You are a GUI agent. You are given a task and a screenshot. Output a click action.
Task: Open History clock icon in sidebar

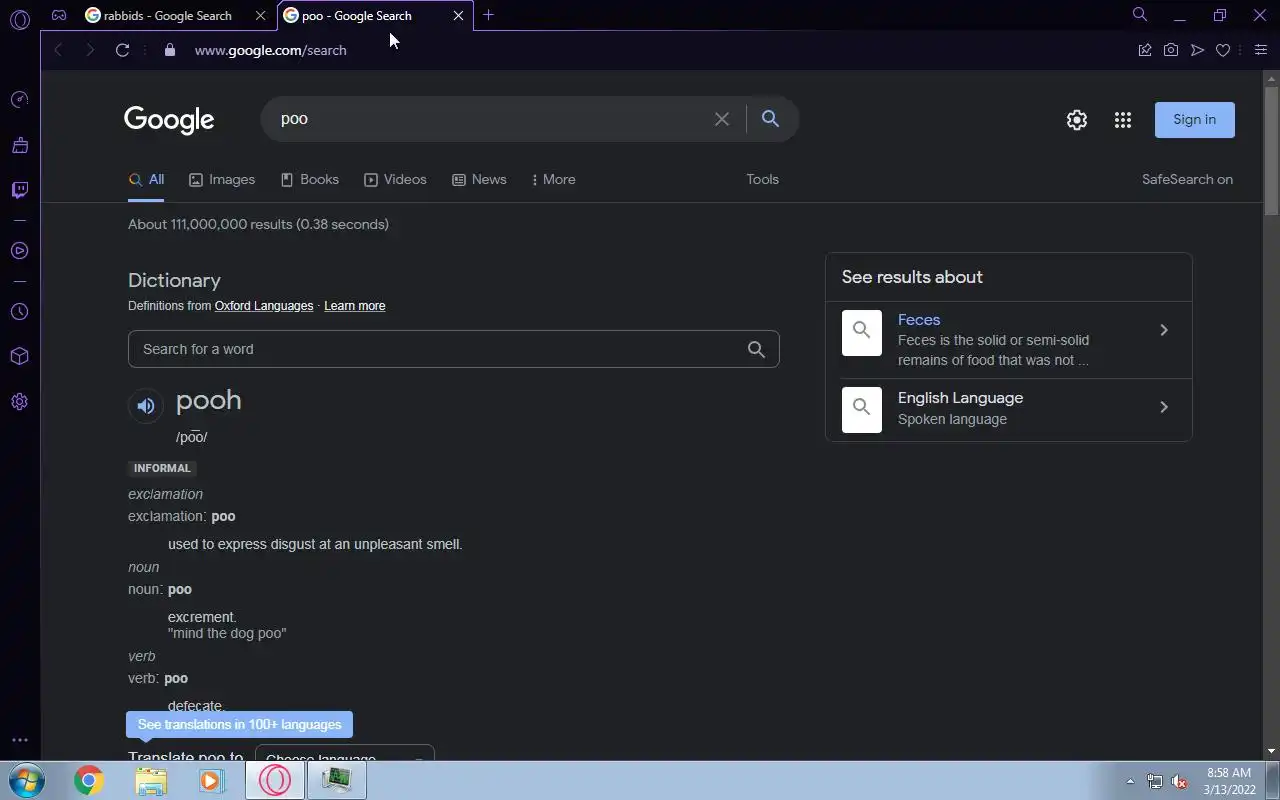coord(19,312)
